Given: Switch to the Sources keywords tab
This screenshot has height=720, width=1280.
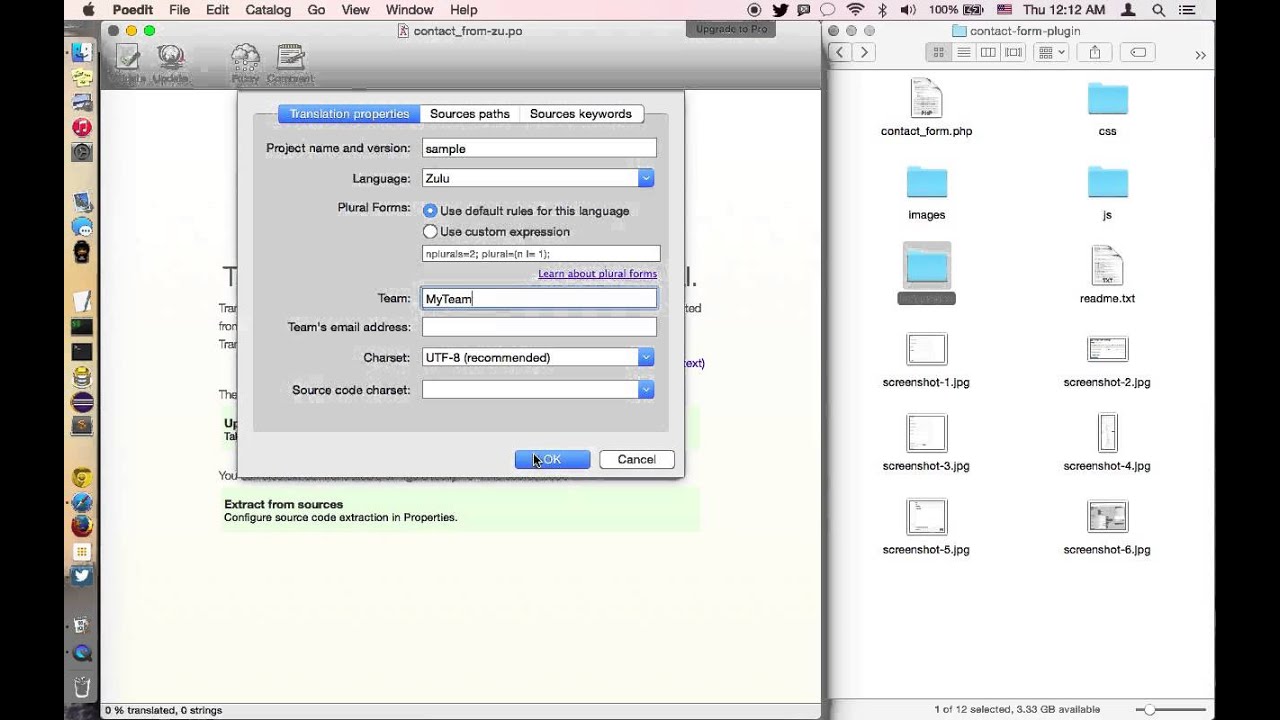Looking at the screenshot, I should (x=581, y=114).
